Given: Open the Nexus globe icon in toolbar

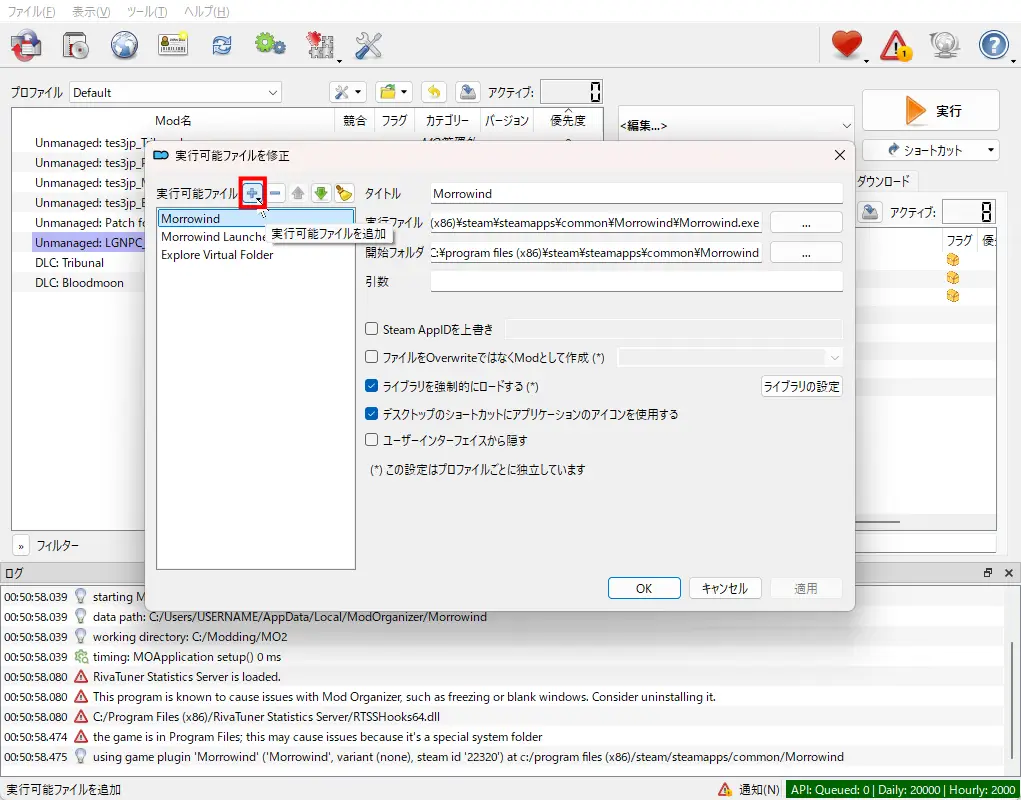Looking at the screenshot, I should point(124,46).
